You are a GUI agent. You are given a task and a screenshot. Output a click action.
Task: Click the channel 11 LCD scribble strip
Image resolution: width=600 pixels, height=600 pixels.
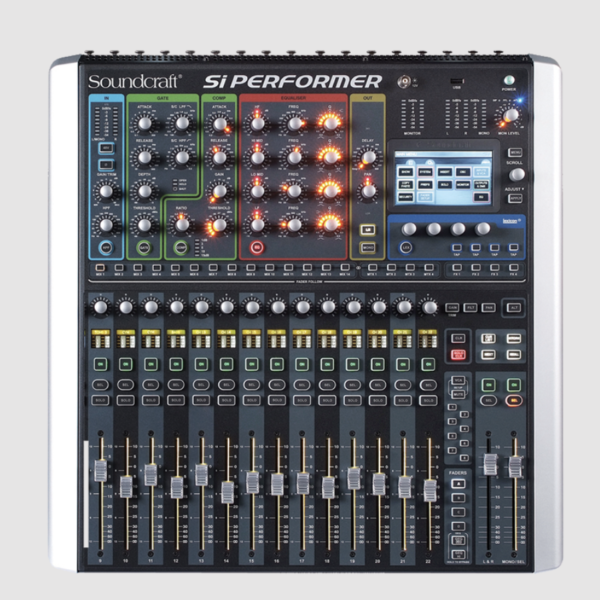tap(151, 339)
